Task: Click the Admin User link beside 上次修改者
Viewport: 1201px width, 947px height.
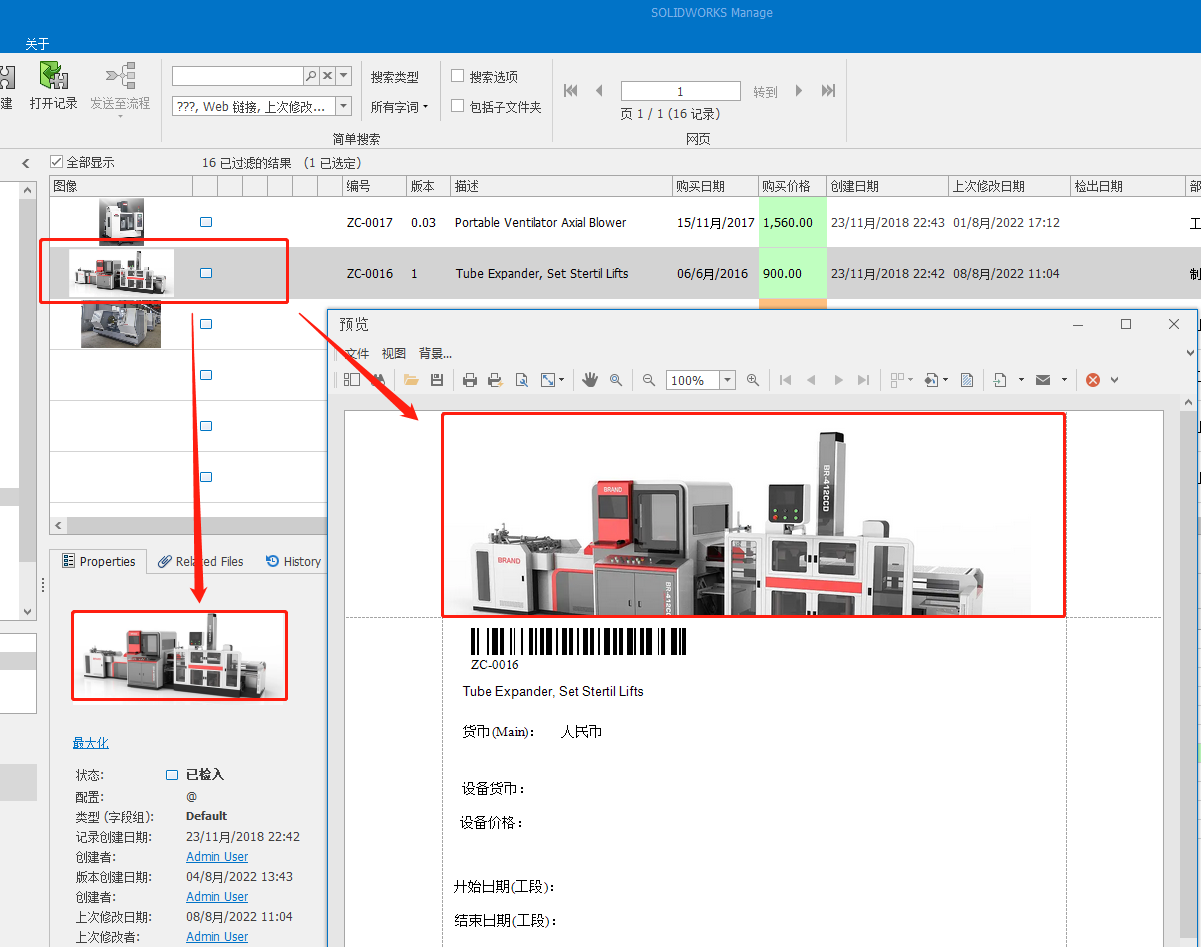Action: click(217, 937)
